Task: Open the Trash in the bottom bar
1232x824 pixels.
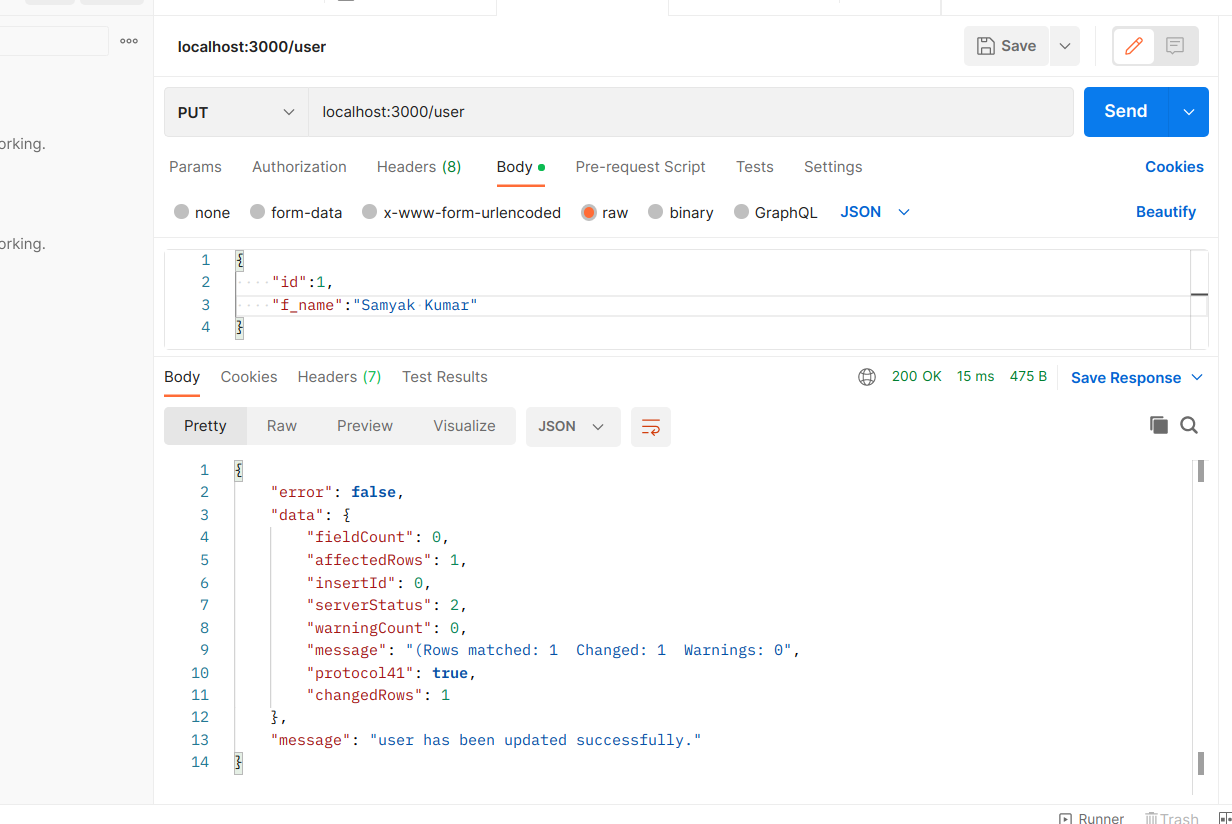Action: (x=1172, y=816)
